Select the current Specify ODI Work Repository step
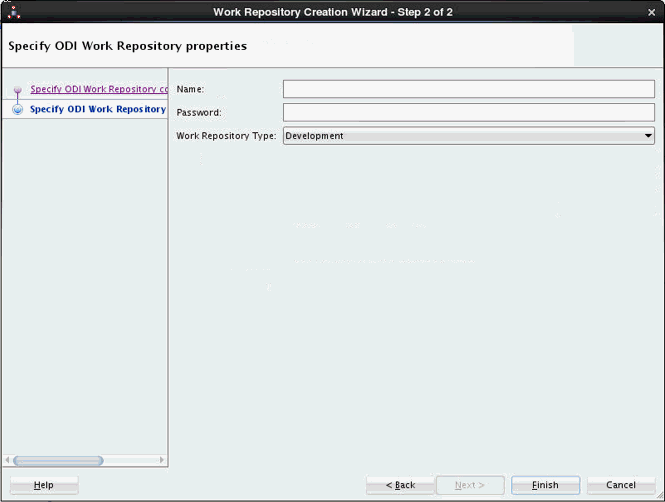This screenshot has width=665, height=502. 98,109
